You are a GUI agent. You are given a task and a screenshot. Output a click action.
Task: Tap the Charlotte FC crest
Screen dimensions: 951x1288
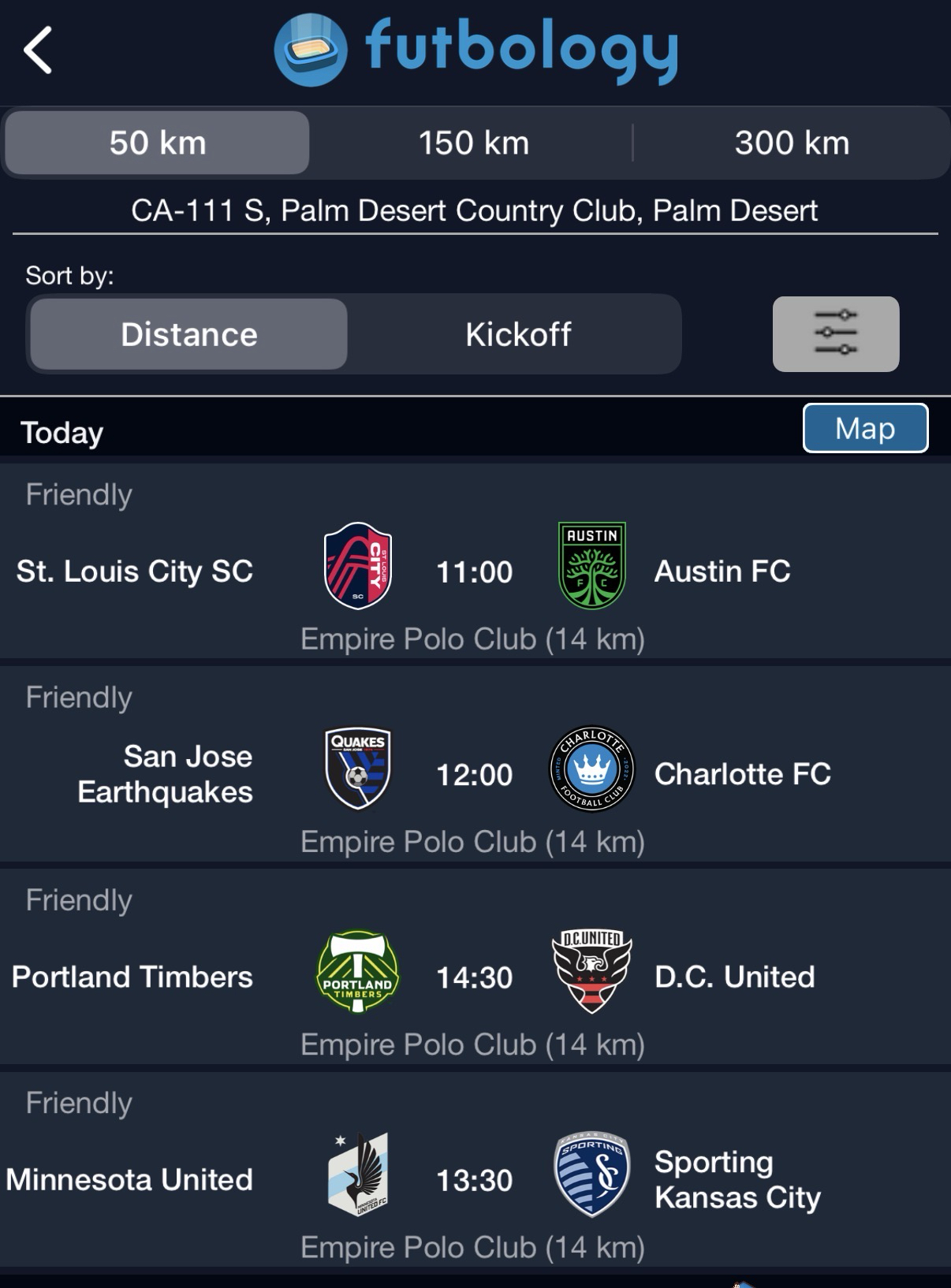pos(591,769)
